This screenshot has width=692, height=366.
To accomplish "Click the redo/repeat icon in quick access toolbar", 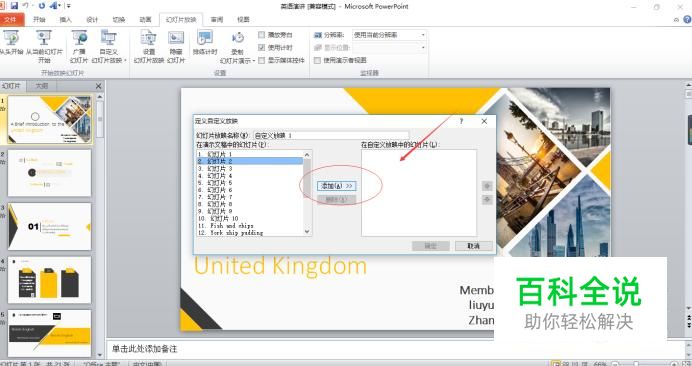I will coord(42,6).
